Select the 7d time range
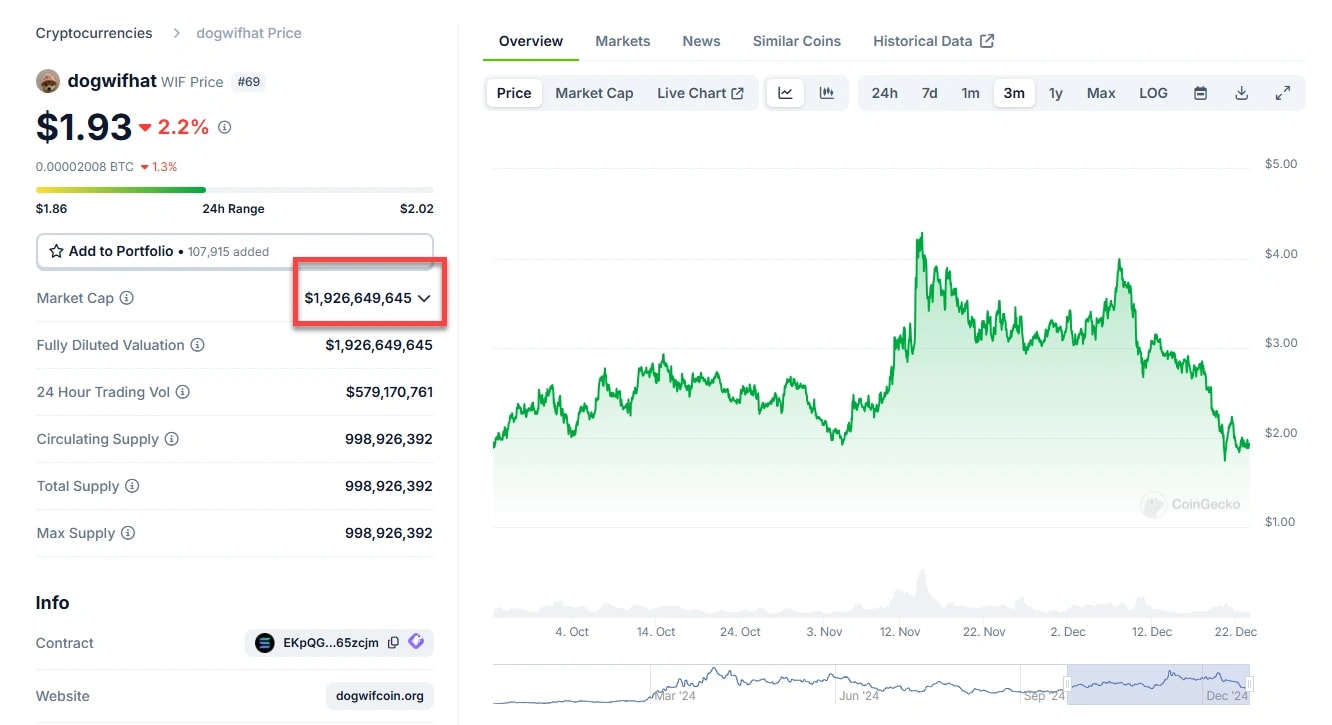This screenshot has height=725, width=1332. (930, 93)
